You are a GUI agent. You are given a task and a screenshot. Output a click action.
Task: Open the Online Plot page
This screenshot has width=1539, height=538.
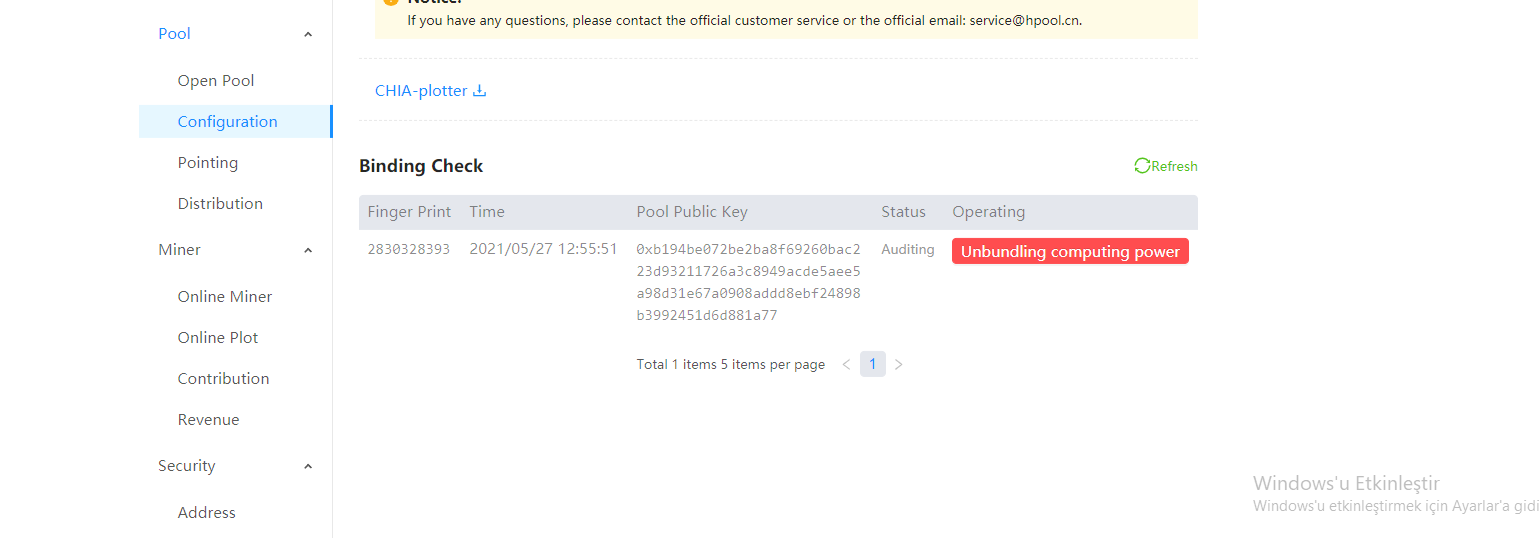click(218, 338)
